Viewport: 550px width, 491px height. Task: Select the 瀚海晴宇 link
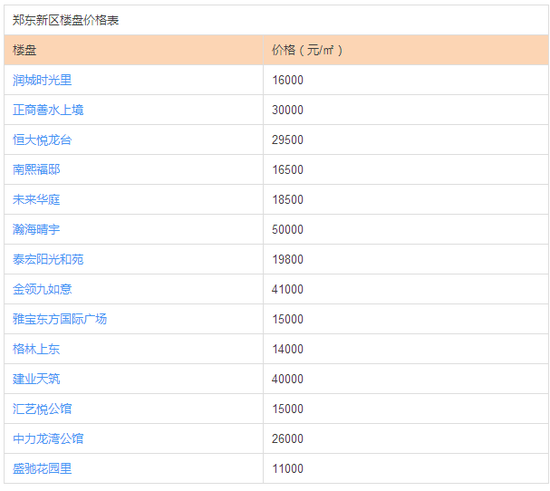pos(36,230)
